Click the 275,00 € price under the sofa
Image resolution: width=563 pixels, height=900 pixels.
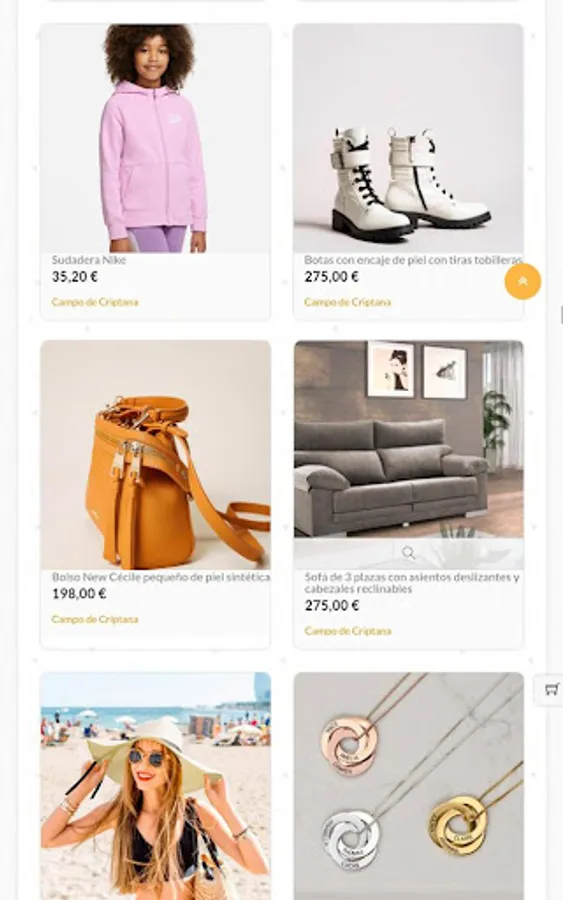pyautogui.click(x=332, y=606)
